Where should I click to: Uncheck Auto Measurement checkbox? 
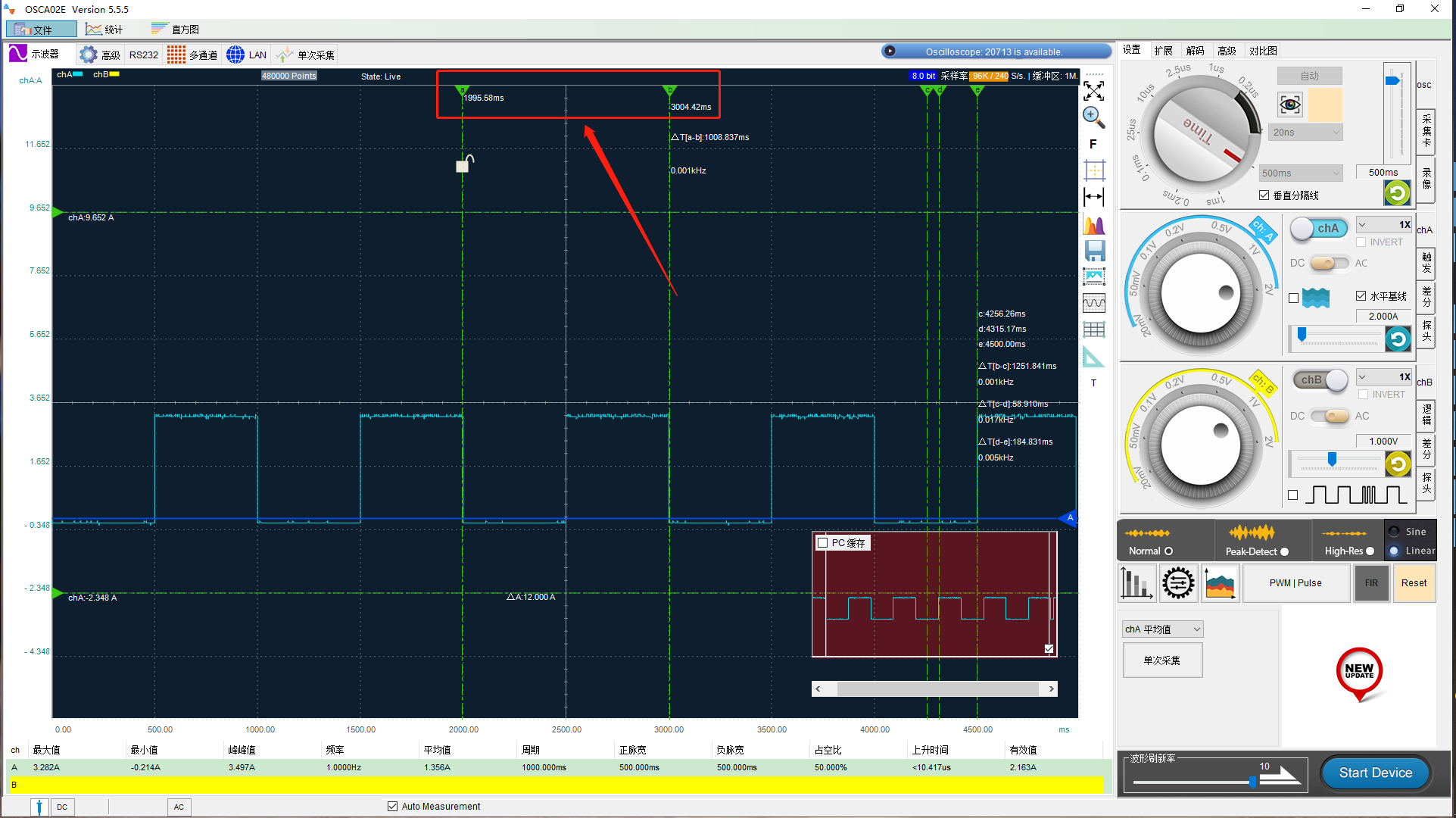coord(392,806)
